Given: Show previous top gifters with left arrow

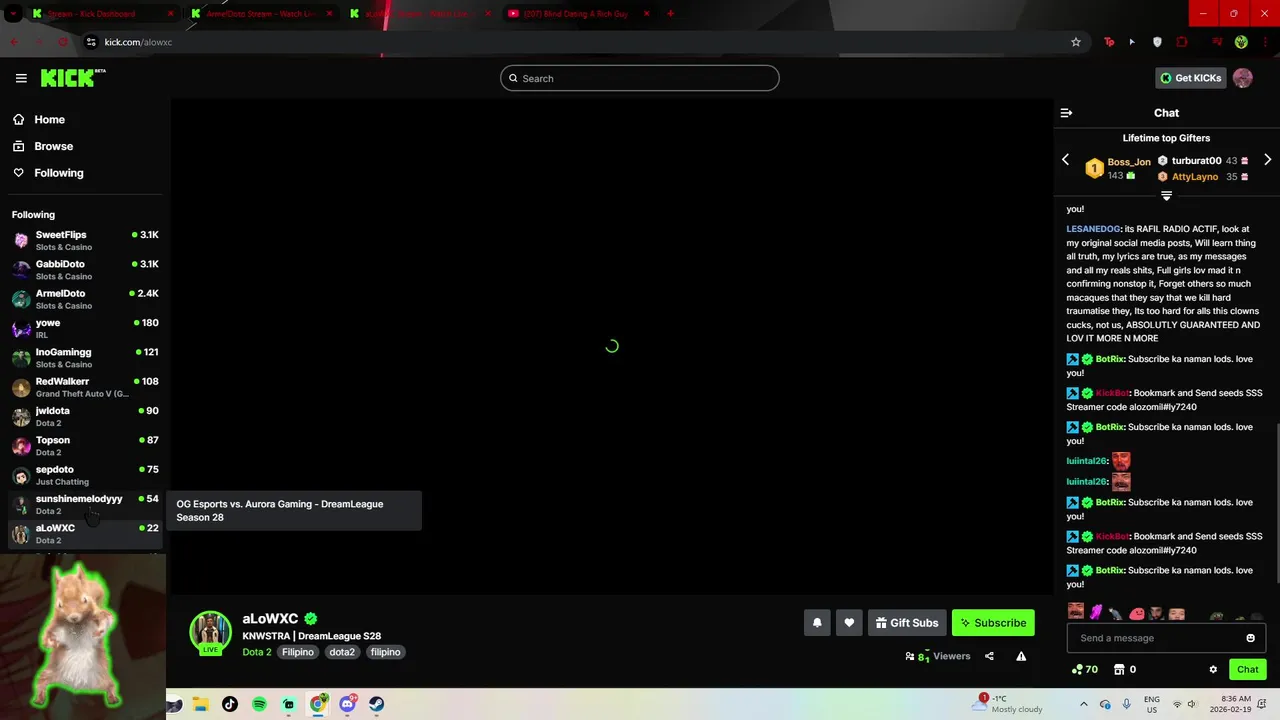Looking at the screenshot, I should 1065,160.
